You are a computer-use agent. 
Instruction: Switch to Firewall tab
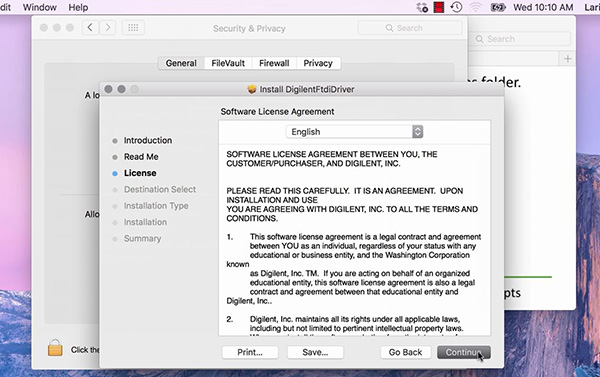tap(274, 63)
